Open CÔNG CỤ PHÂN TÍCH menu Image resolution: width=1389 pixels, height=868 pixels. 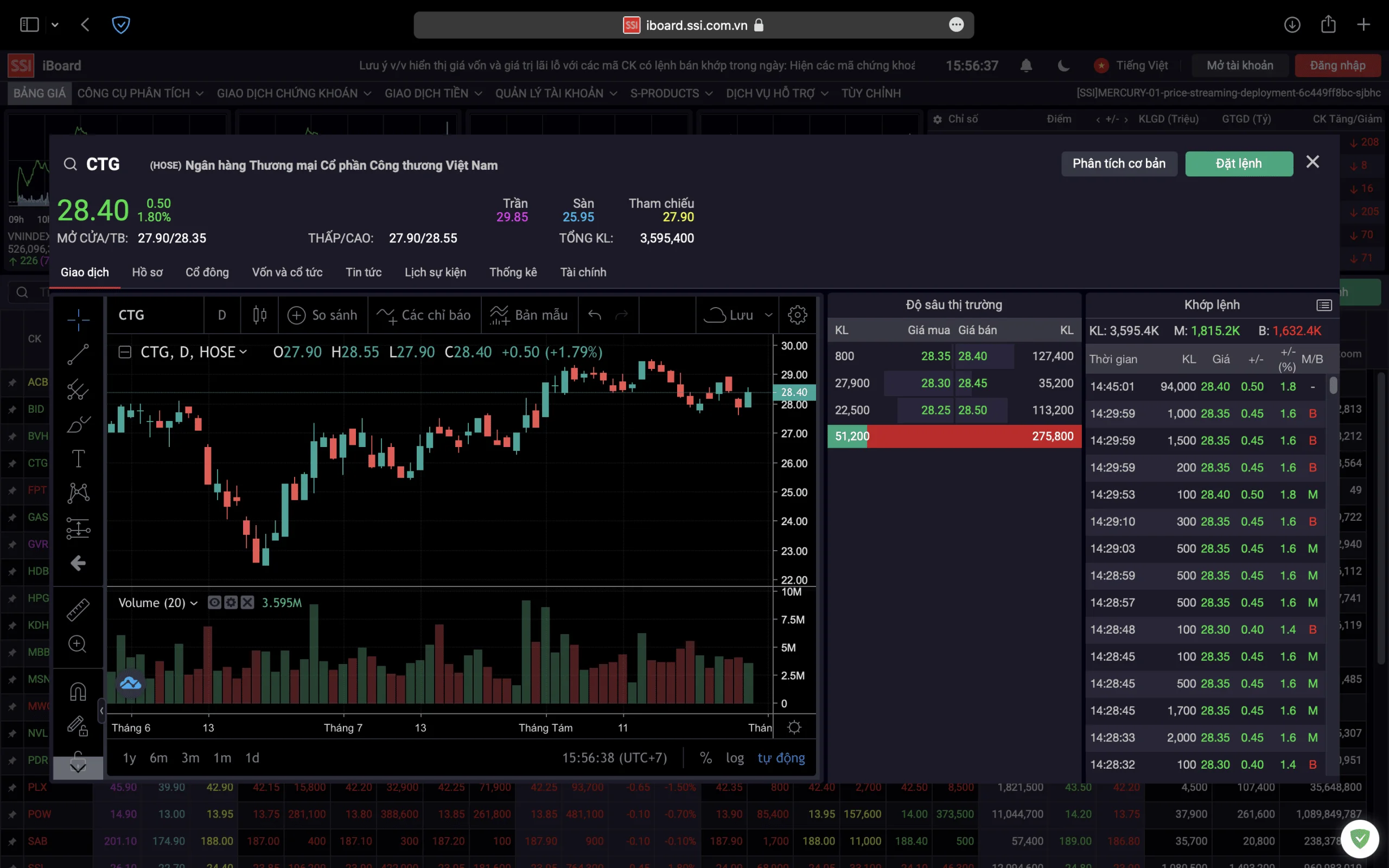pyautogui.click(x=140, y=93)
